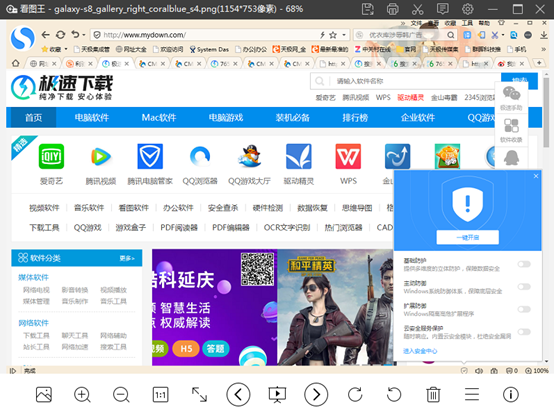Show image information
The image size is (554, 414).
(x=511, y=394)
